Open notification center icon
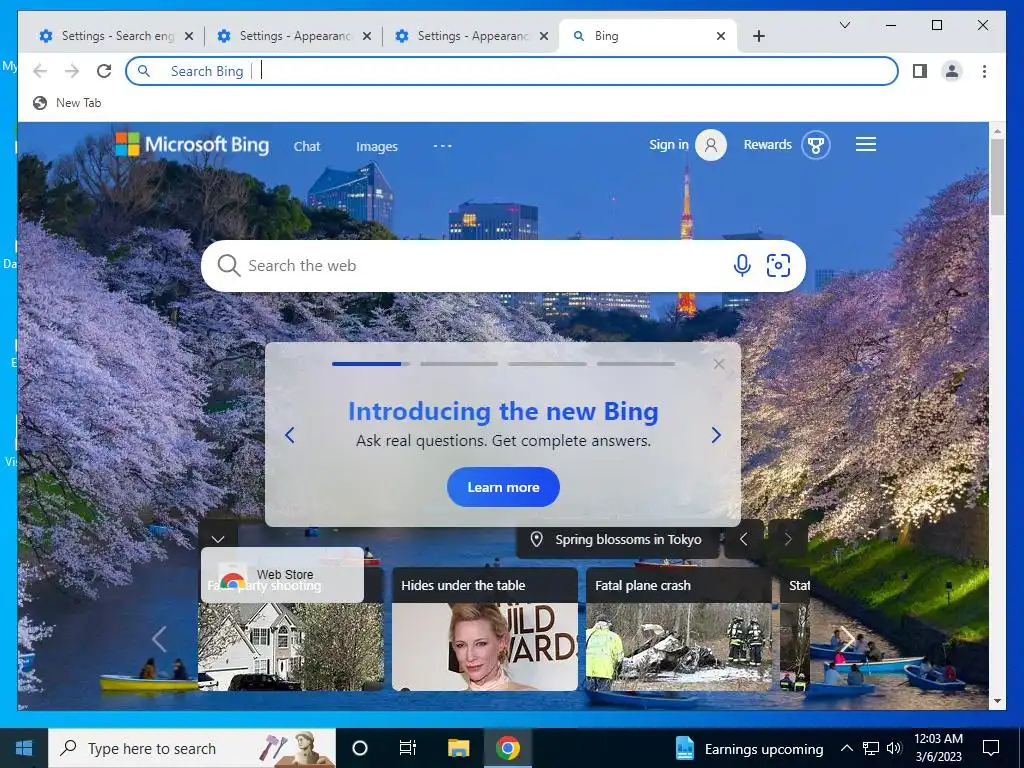The height and width of the screenshot is (768, 1024). [991, 748]
